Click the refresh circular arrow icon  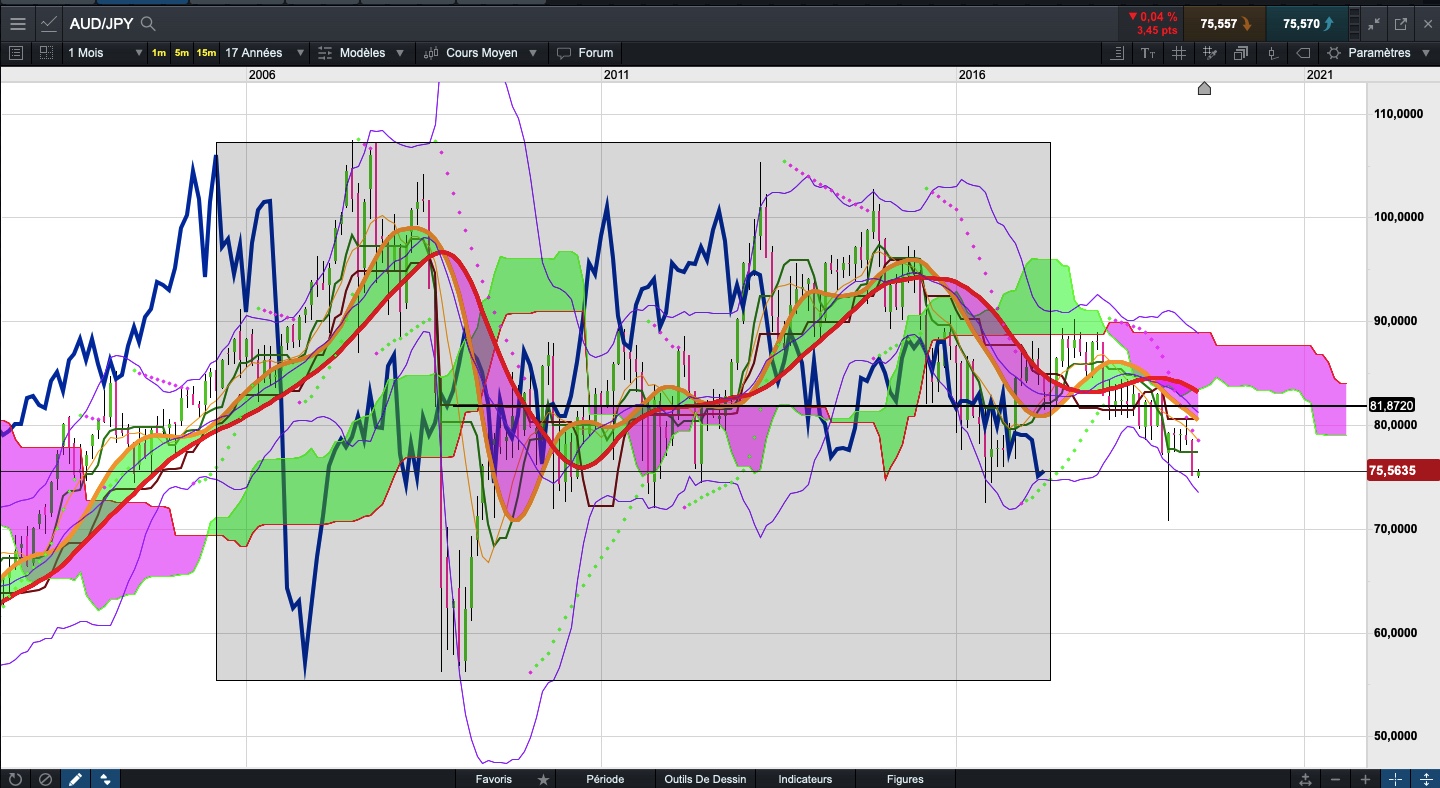15,779
